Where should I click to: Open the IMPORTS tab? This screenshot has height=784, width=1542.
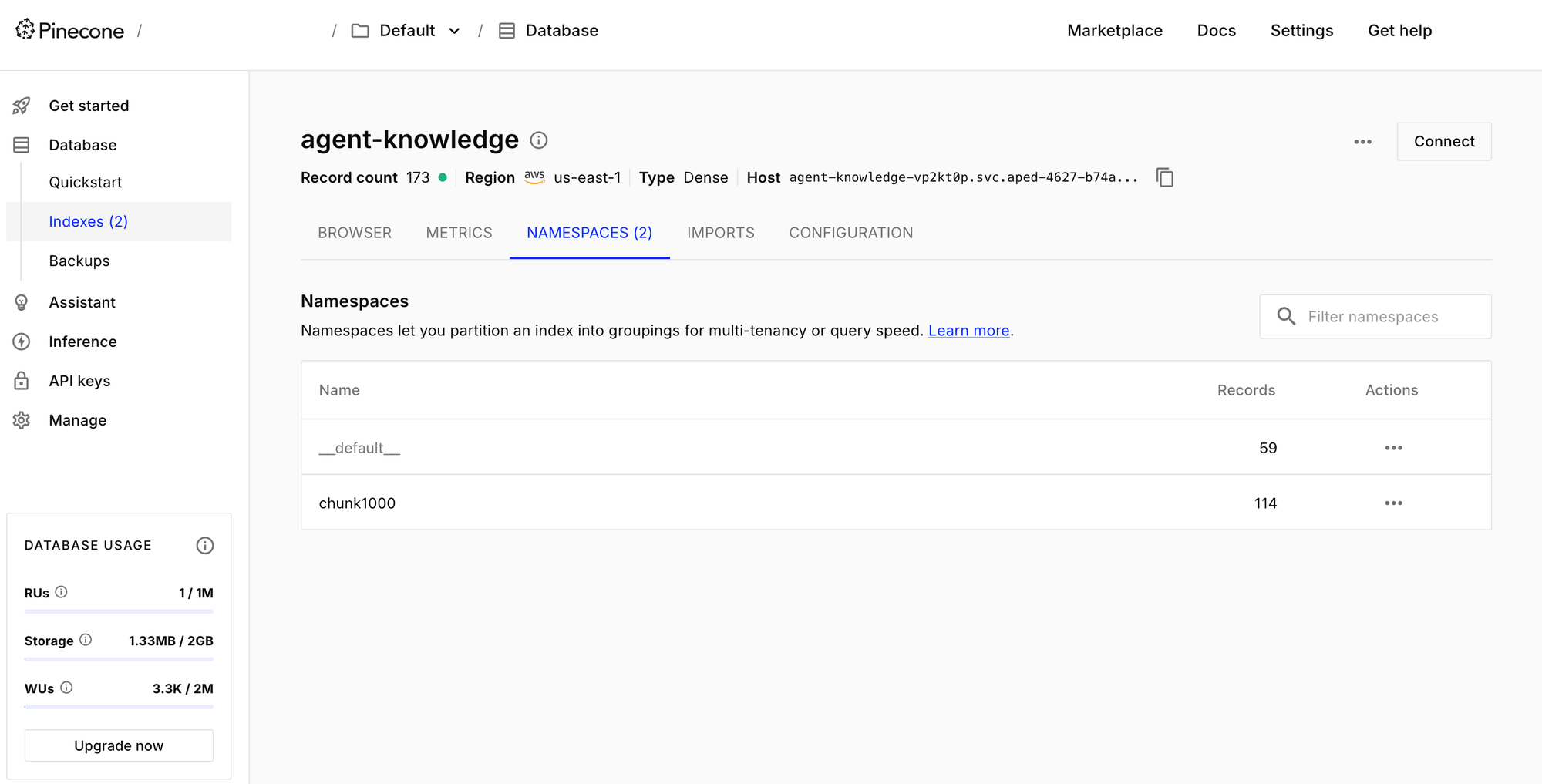pos(721,233)
